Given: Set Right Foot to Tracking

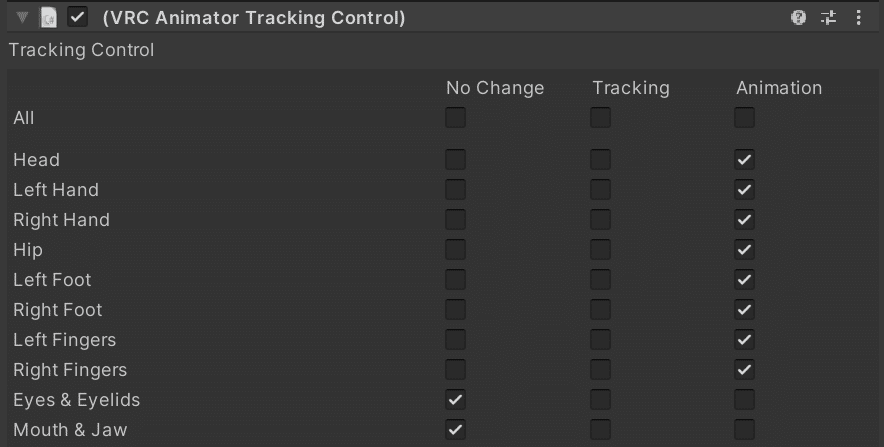Looking at the screenshot, I should (x=600, y=309).
